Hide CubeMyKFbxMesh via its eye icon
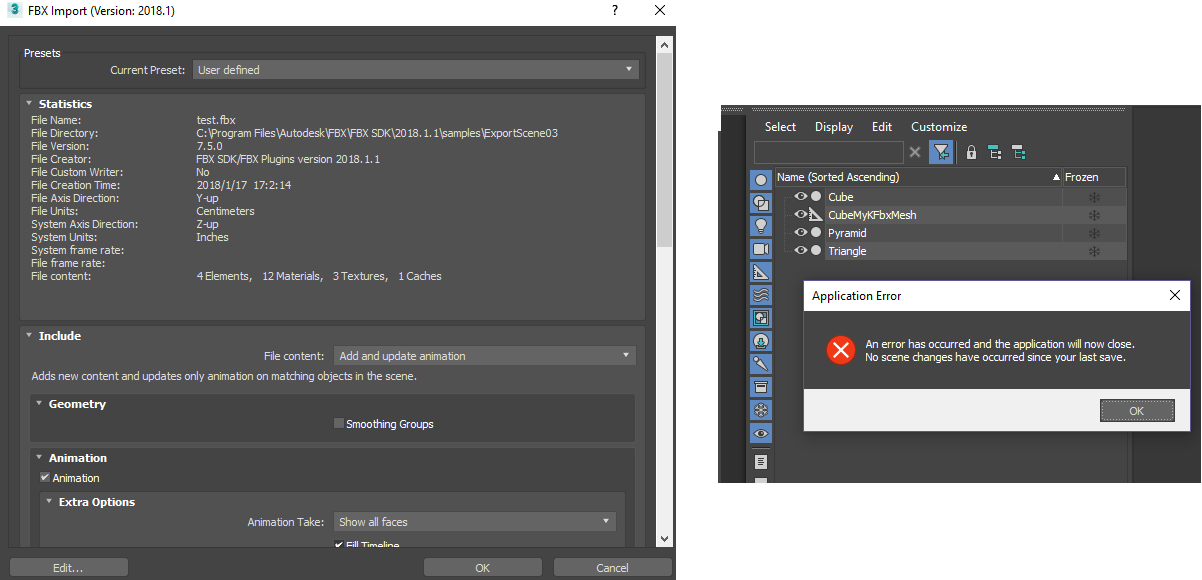This screenshot has height=580, width=1202. (801, 215)
